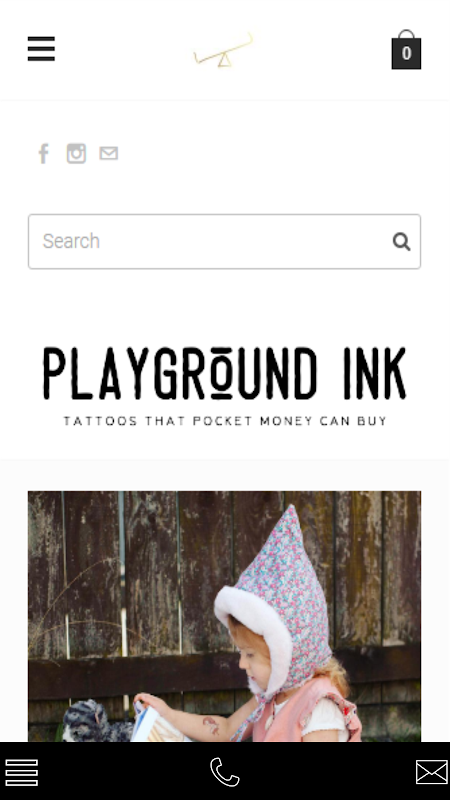This screenshot has width=450, height=800.
Task: Click the magnifying glass search button
Action: click(x=402, y=241)
